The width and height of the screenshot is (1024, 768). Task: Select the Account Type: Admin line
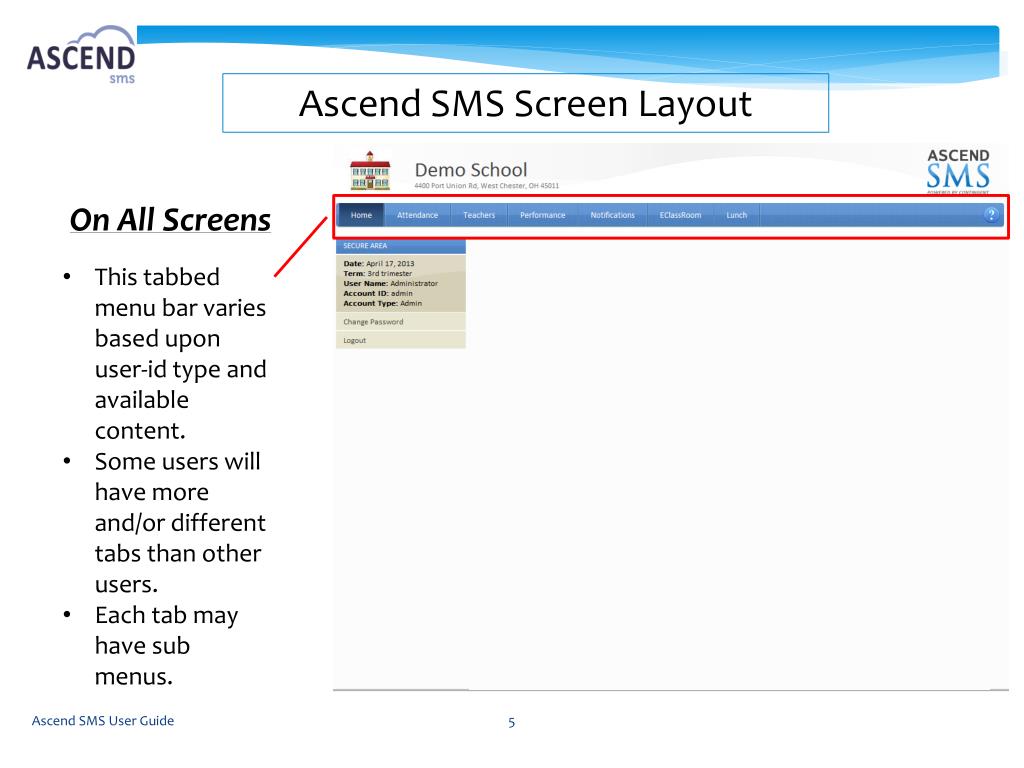[x=383, y=303]
